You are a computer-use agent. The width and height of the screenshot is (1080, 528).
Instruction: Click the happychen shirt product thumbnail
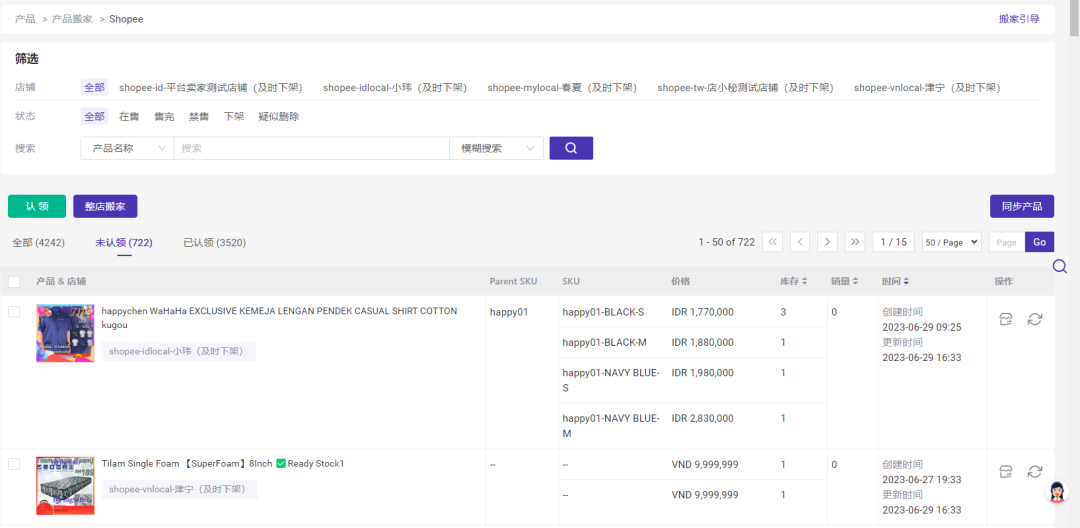(65, 333)
